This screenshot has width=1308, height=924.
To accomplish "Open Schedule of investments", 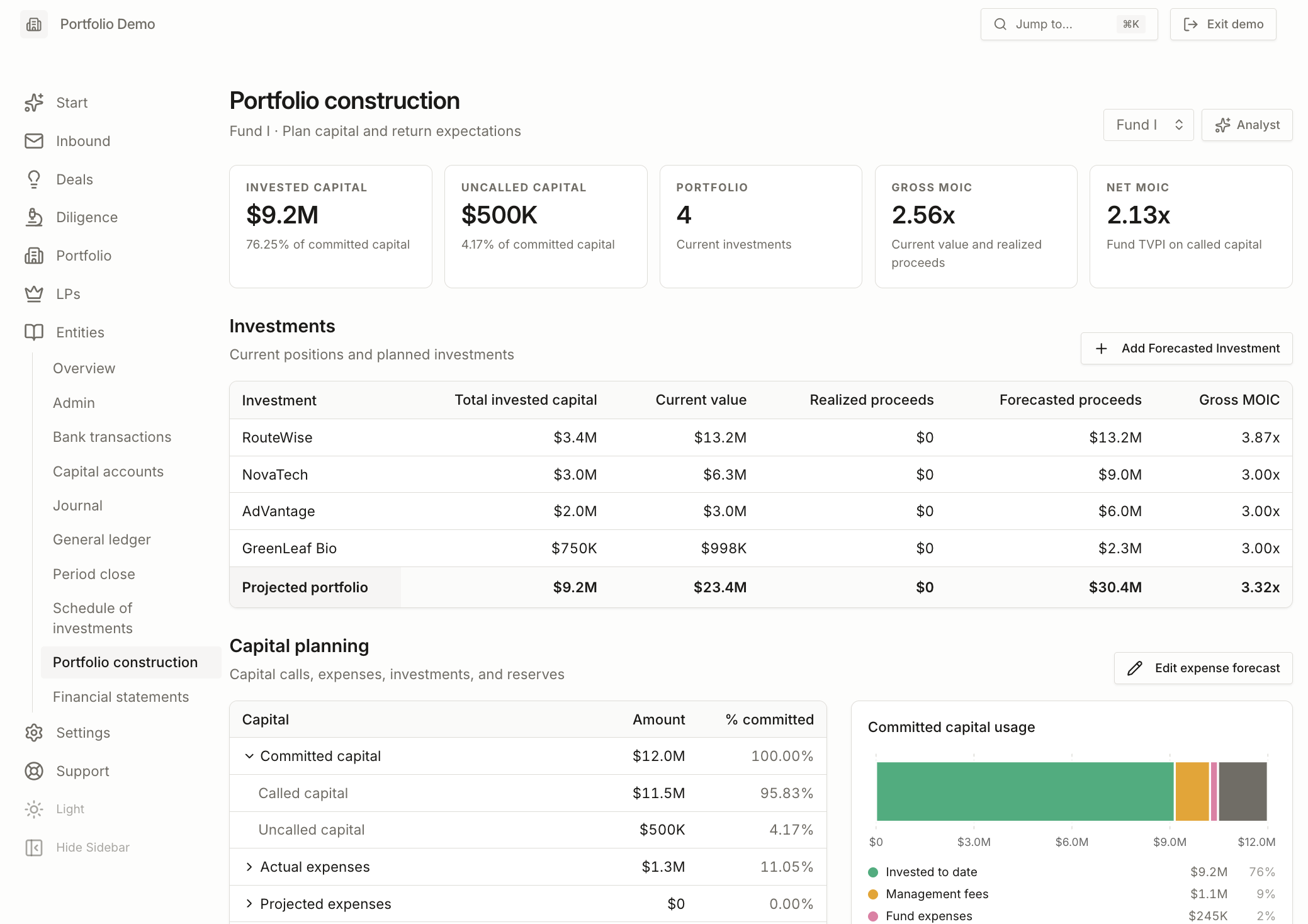I will [x=93, y=618].
